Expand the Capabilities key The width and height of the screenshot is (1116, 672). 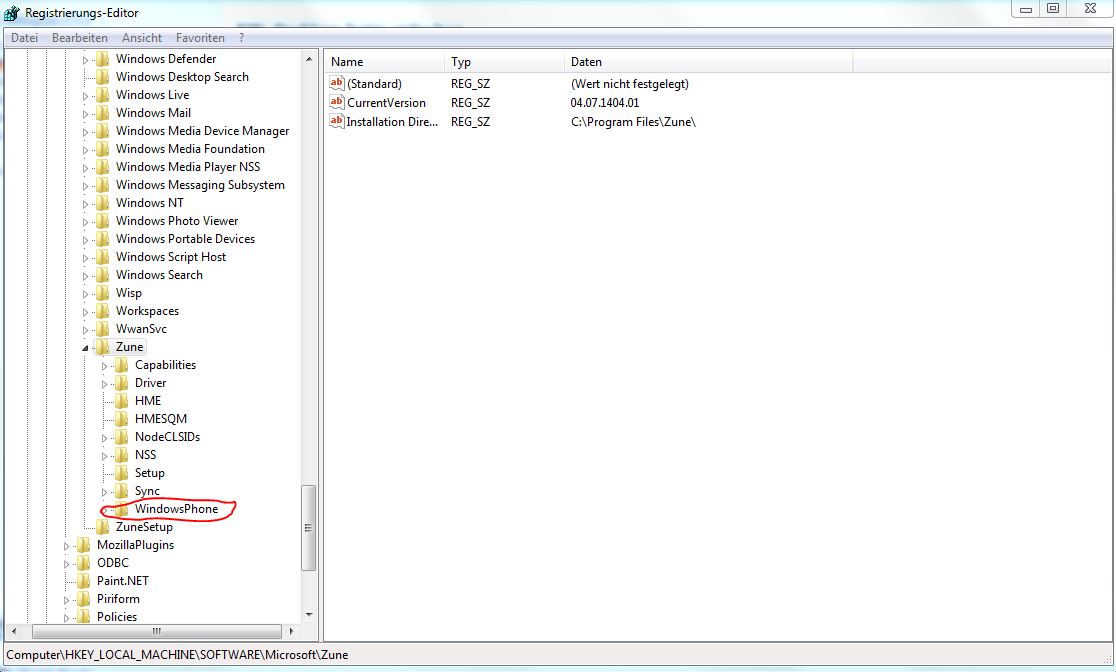pyautogui.click(x=105, y=366)
